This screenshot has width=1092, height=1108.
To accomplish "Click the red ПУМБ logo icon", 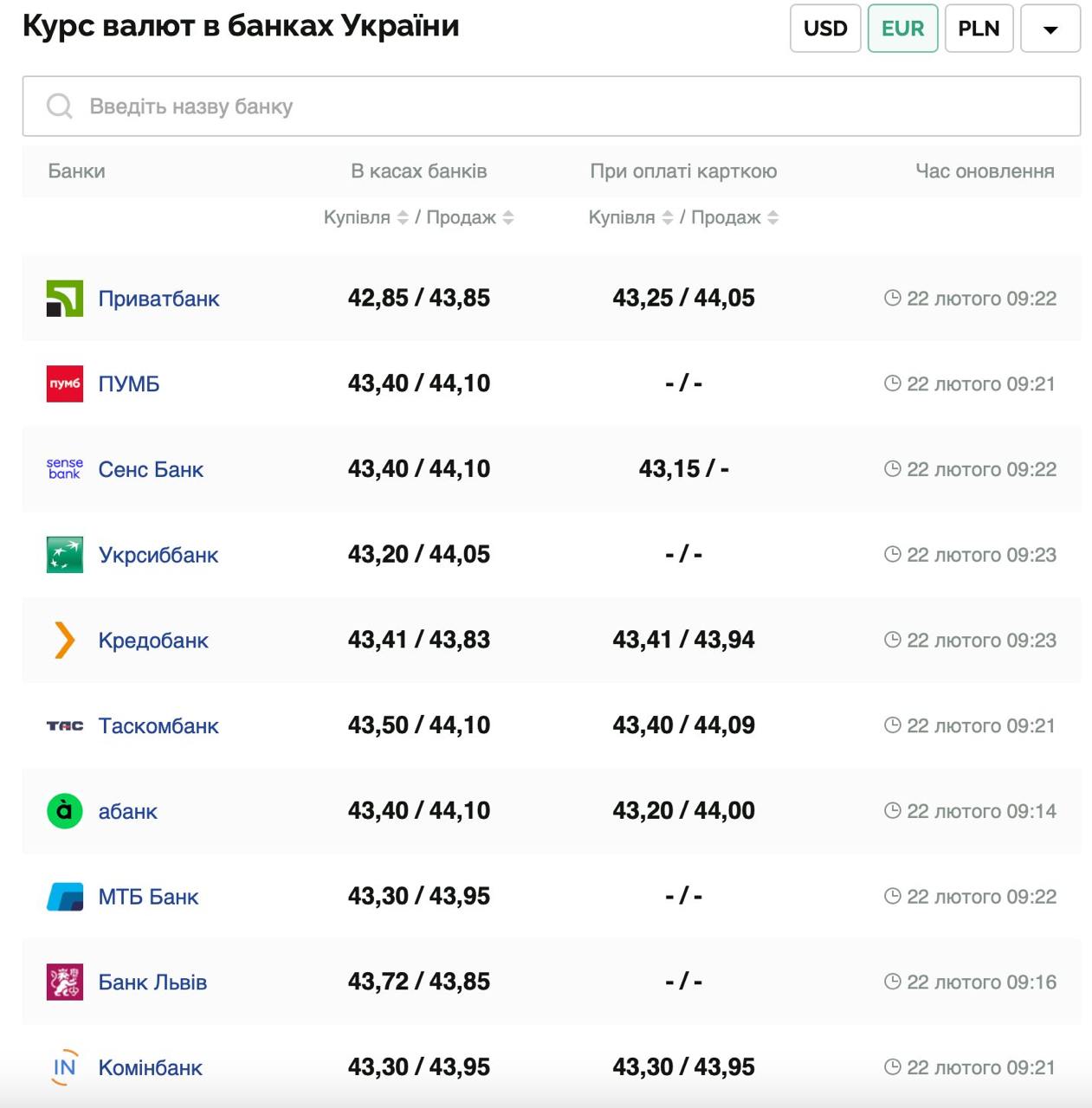I will (x=64, y=383).
